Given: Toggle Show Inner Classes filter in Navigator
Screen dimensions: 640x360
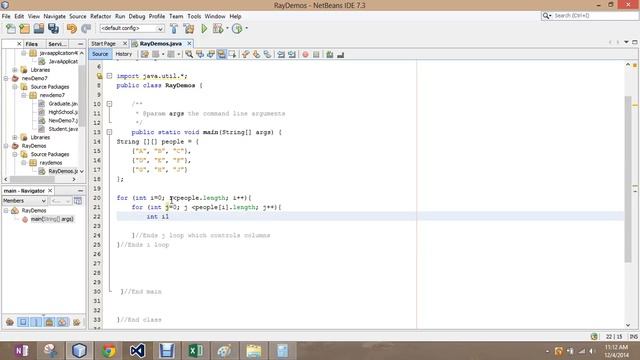Looking at the screenshot, I should point(62,322).
